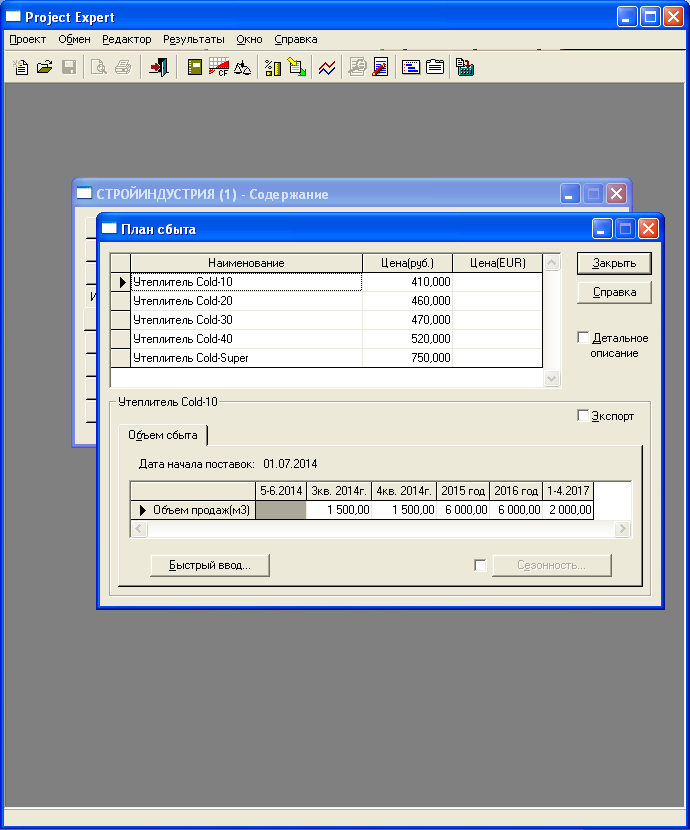Click the Объем продаж(м3) row header
690x830 pixels.
tap(193, 510)
